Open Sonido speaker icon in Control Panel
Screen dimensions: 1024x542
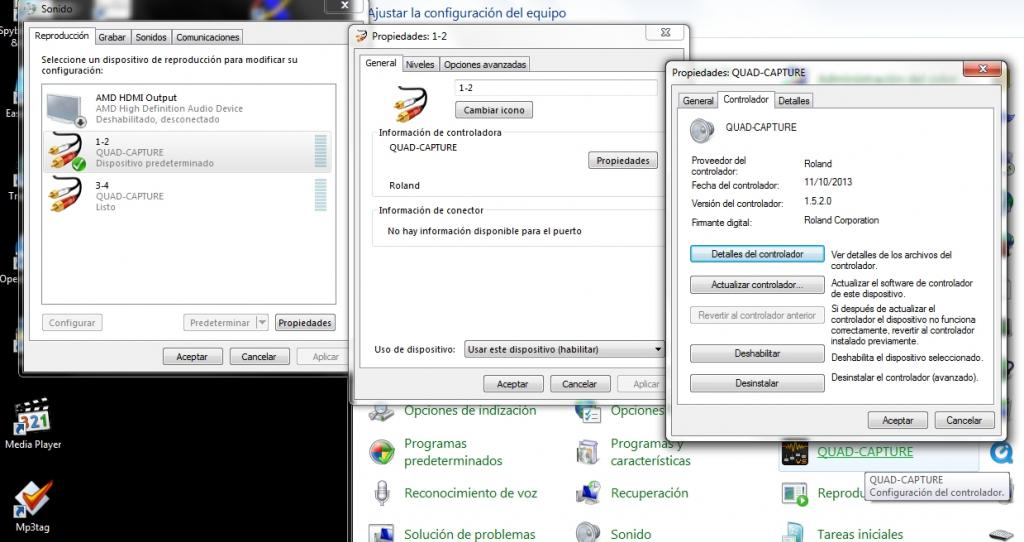588,532
